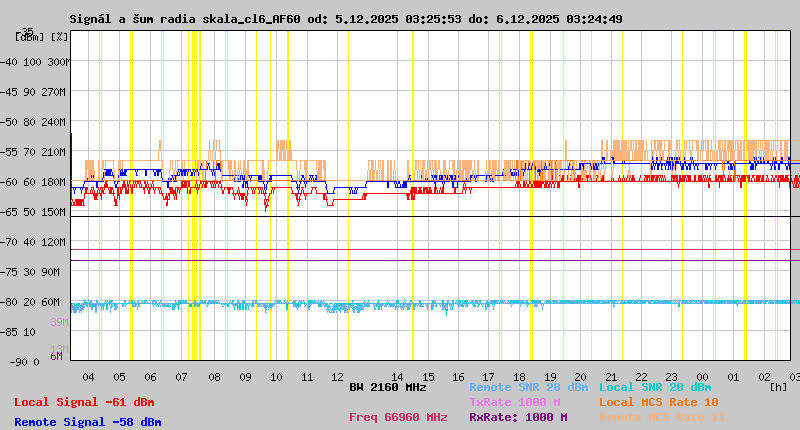Click the 'TxRate 1000 M' legend entry
Viewport: 800px width, 430px height.
point(515,402)
